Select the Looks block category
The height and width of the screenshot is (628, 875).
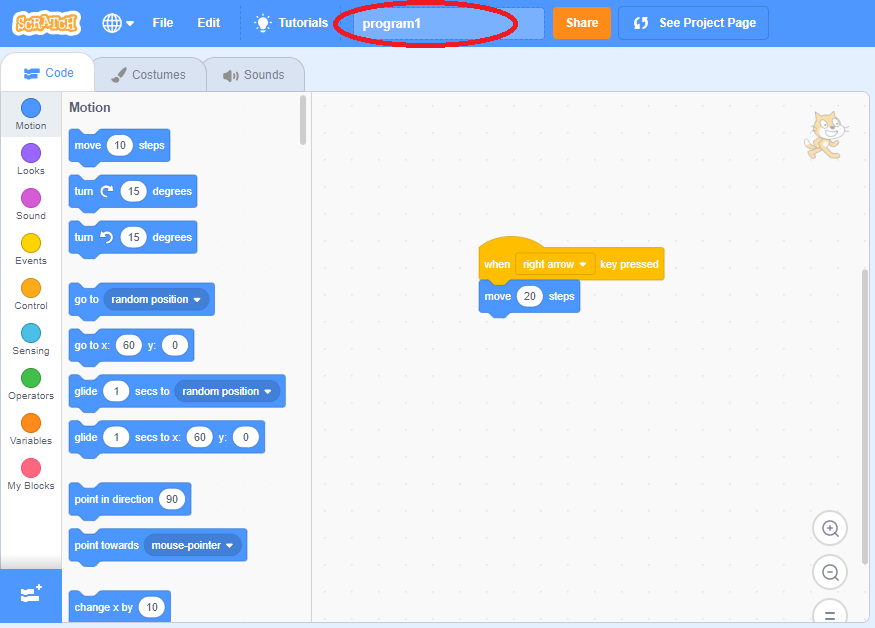(x=31, y=159)
